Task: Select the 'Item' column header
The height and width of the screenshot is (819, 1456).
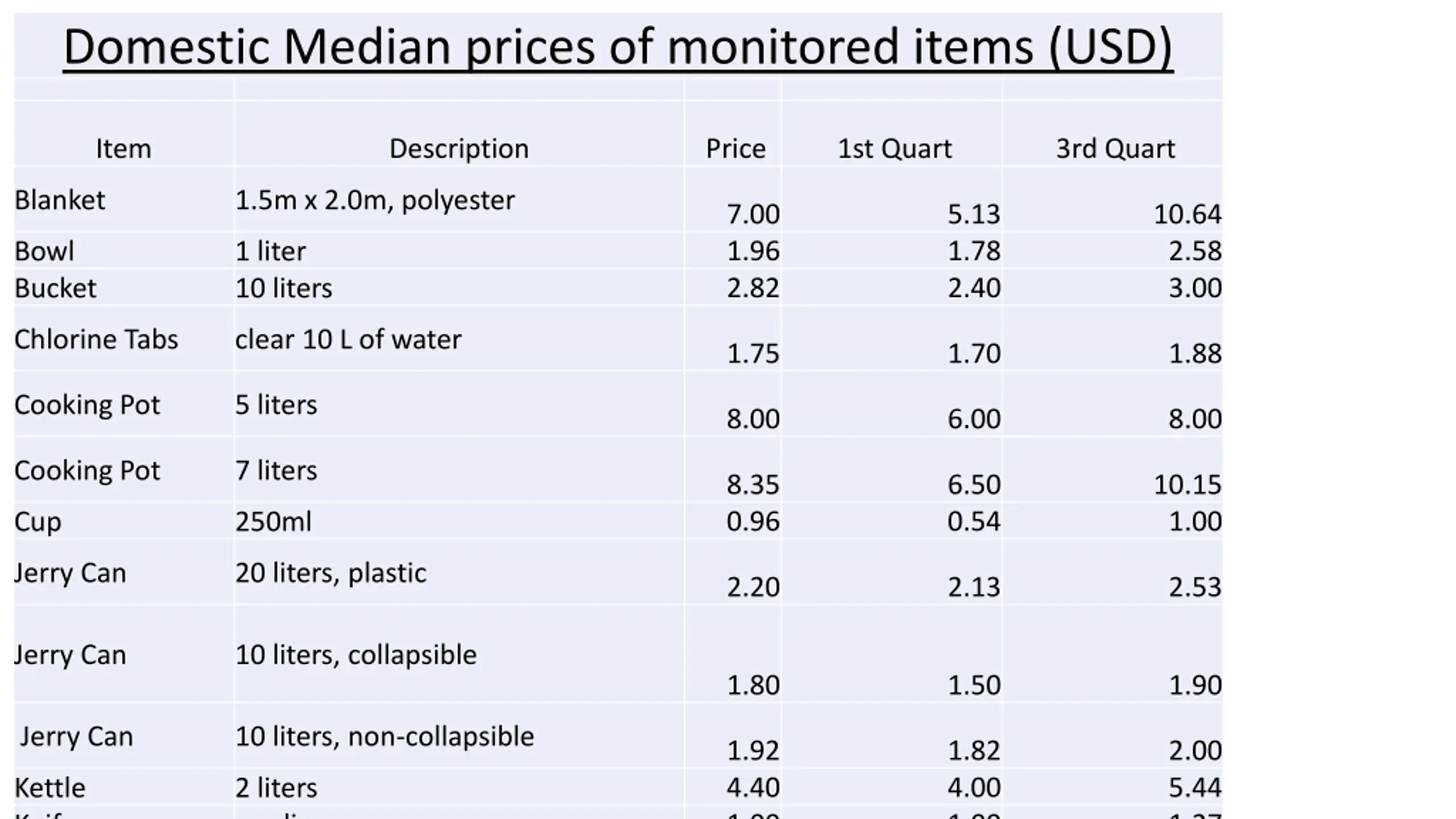Action: pos(123,148)
